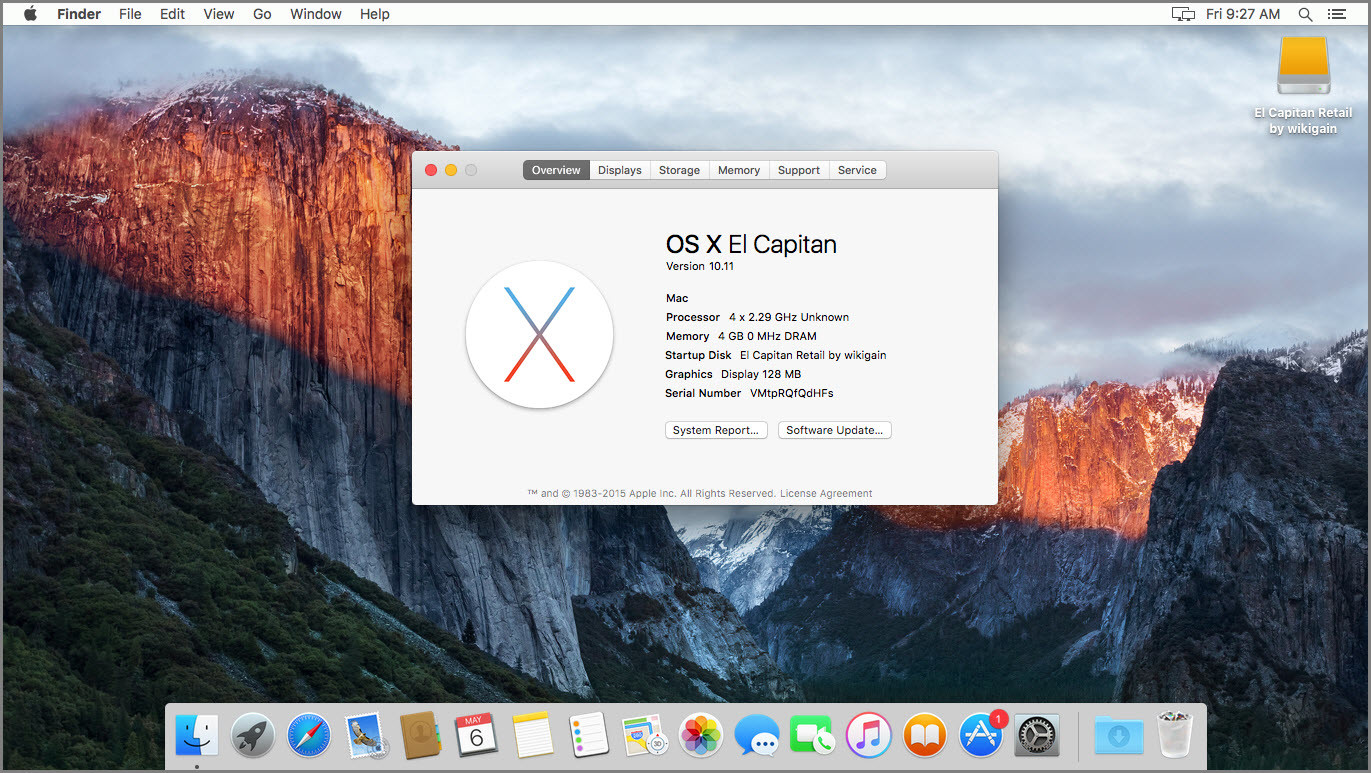The image size is (1371, 773).
Task: Open the Help menu
Action: (x=375, y=14)
